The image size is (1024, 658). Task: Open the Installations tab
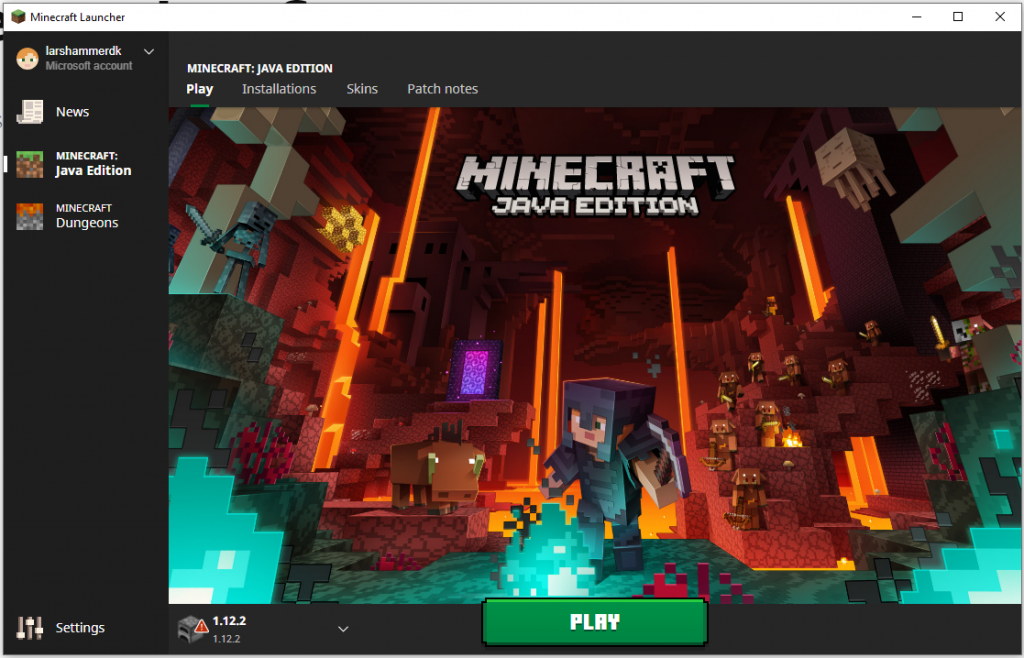pyautogui.click(x=279, y=89)
